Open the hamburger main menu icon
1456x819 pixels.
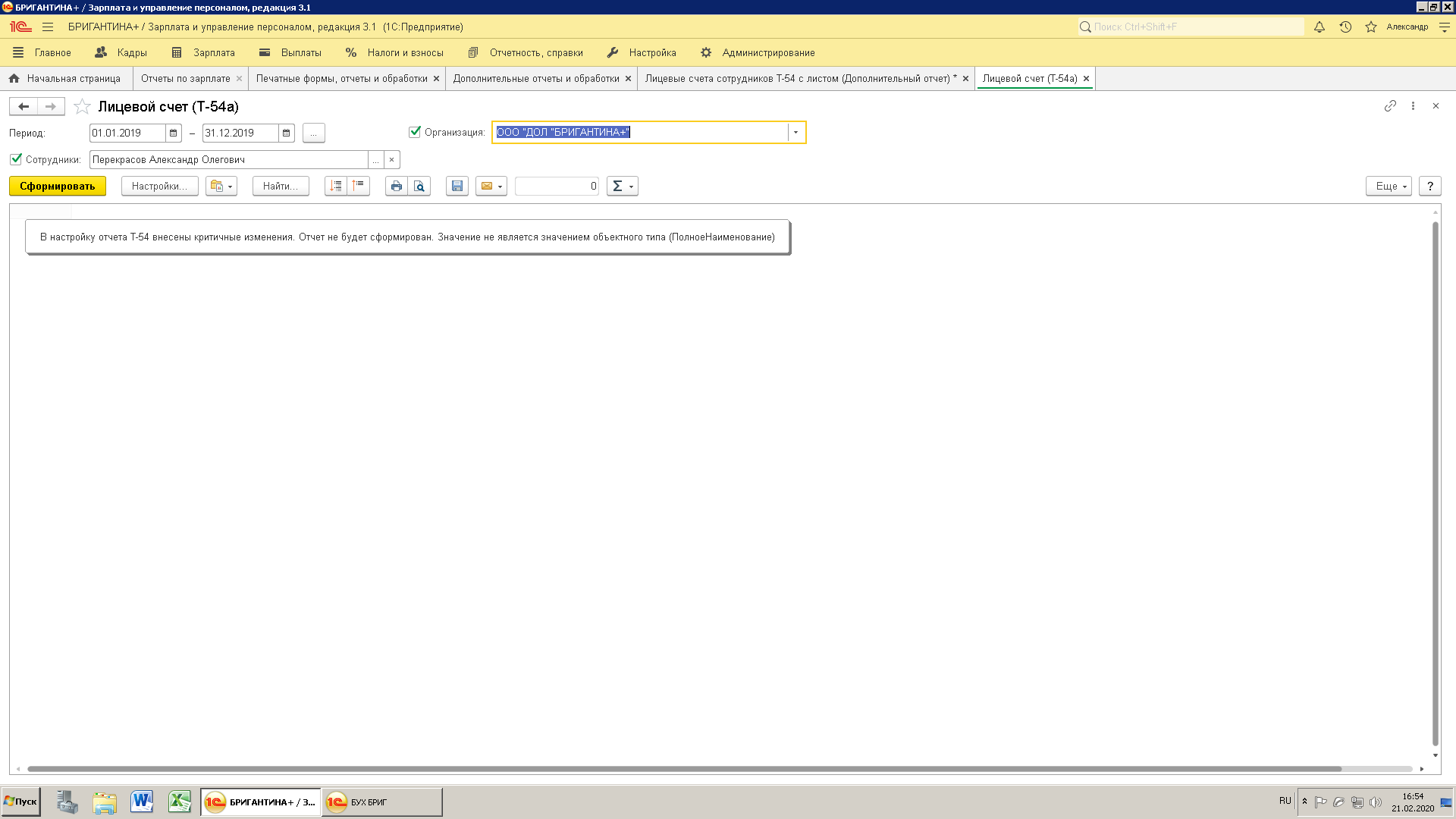(48, 27)
